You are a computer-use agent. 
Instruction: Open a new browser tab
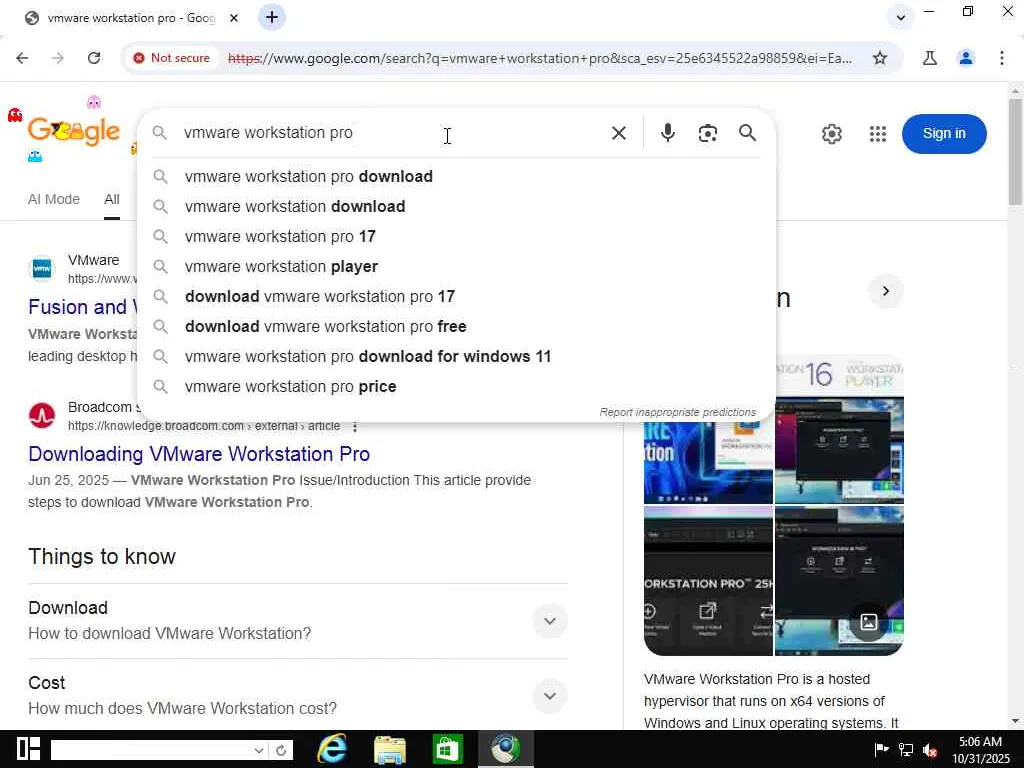[x=272, y=18]
